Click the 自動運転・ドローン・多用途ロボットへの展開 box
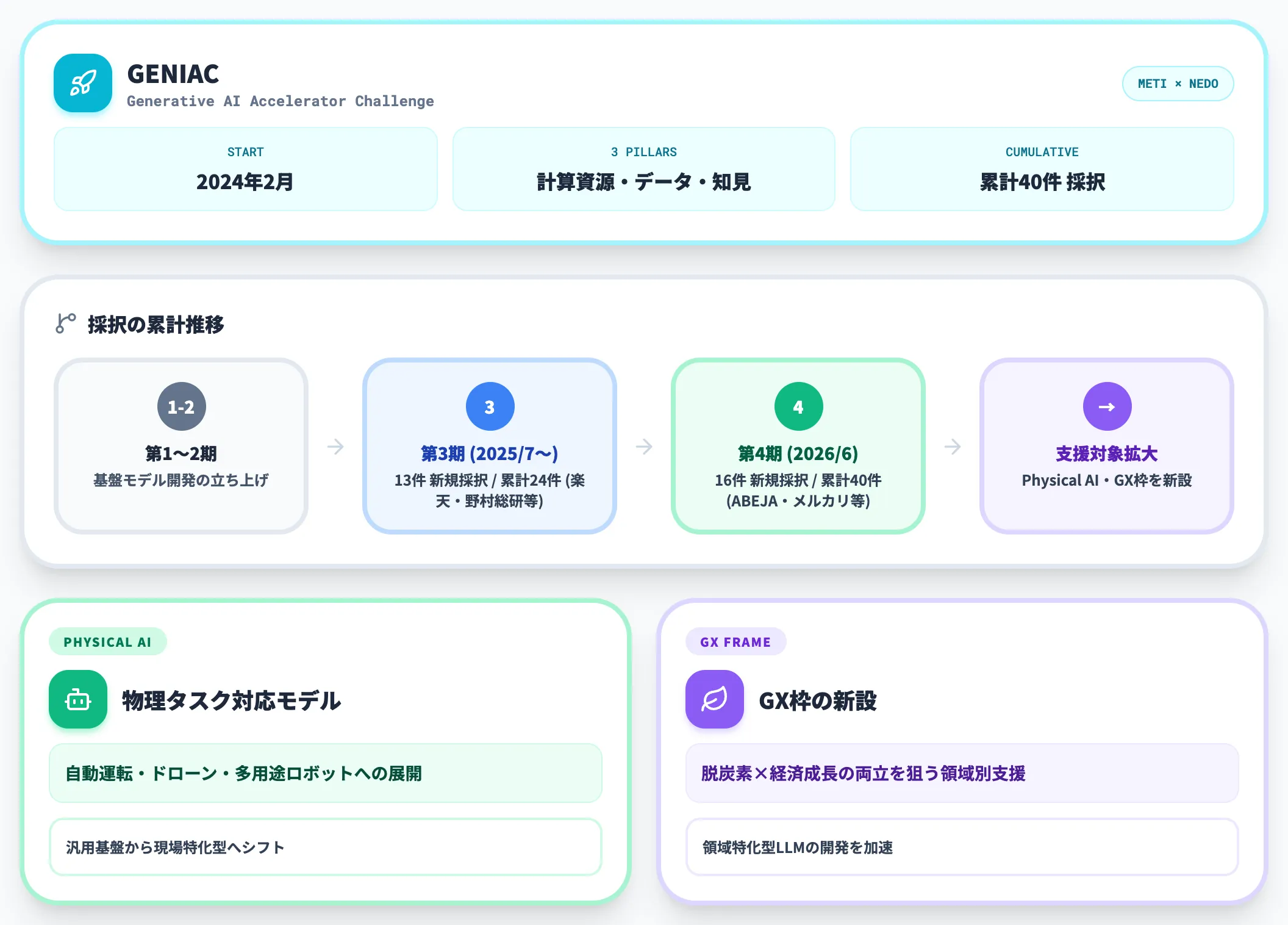The width and height of the screenshot is (1288, 925). 326,773
